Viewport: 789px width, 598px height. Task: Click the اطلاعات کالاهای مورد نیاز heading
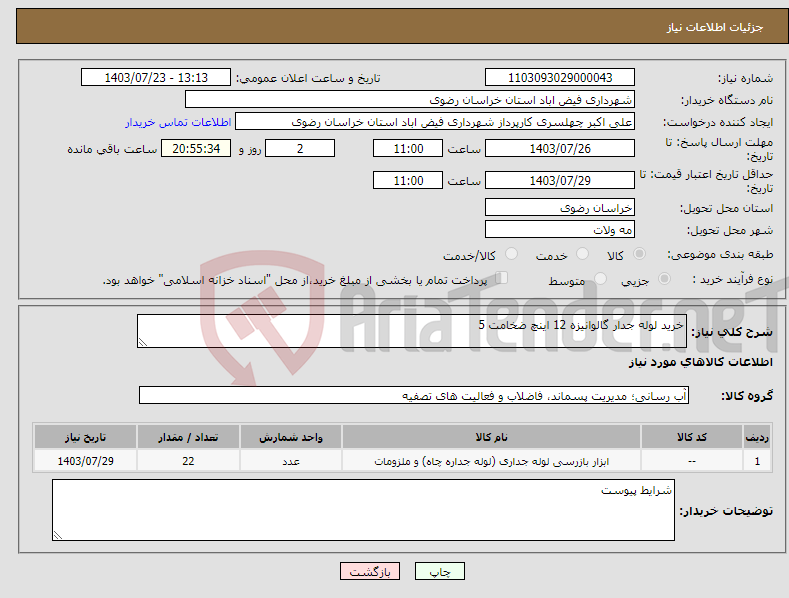click(700, 362)
